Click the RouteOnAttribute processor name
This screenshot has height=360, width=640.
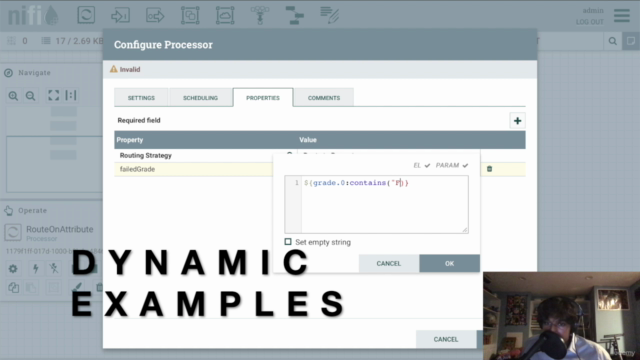[60, 229]
